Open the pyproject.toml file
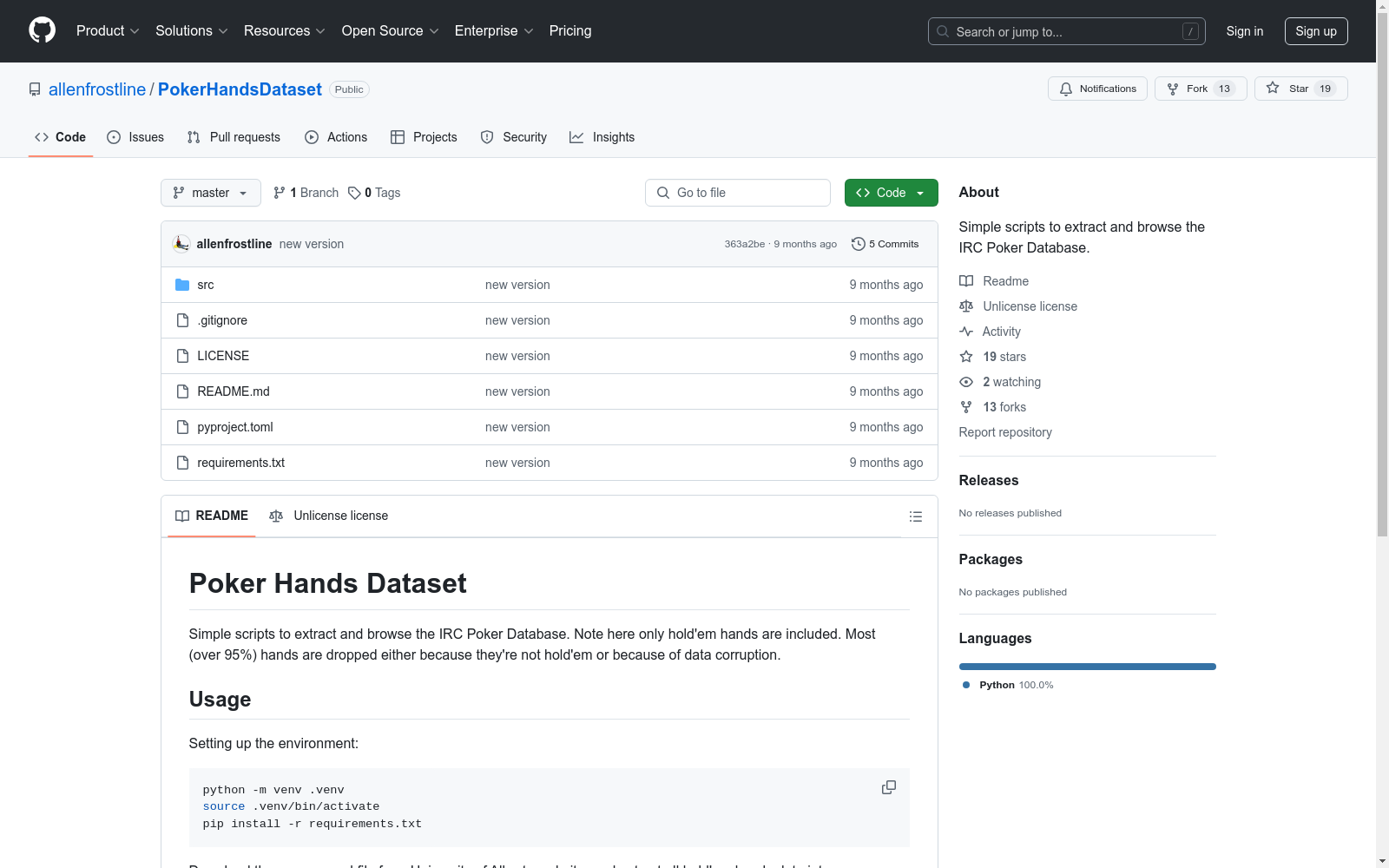The image size is (1389, 868). tap(235, 427)
